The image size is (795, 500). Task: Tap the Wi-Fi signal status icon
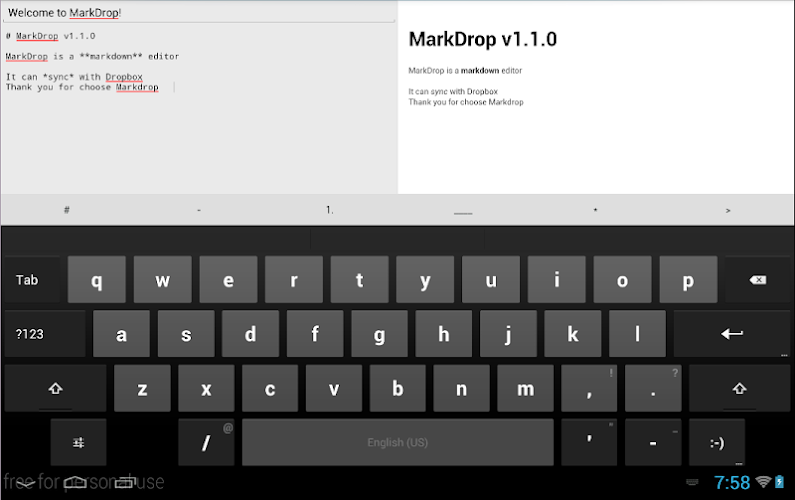763,482
